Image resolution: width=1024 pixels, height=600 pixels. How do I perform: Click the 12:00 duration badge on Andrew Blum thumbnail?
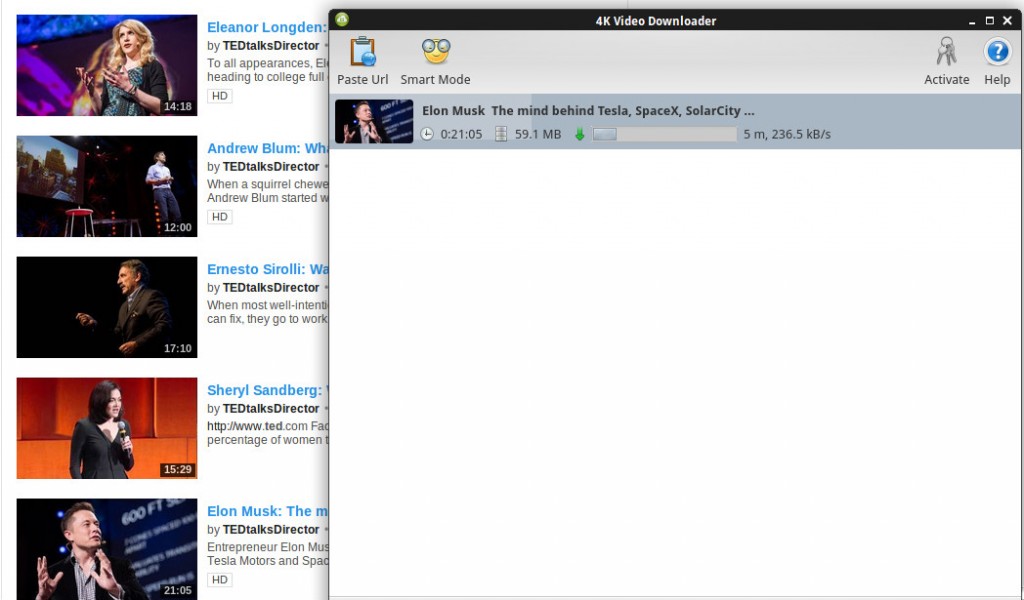pyautogui.click(x=178, y=227)
